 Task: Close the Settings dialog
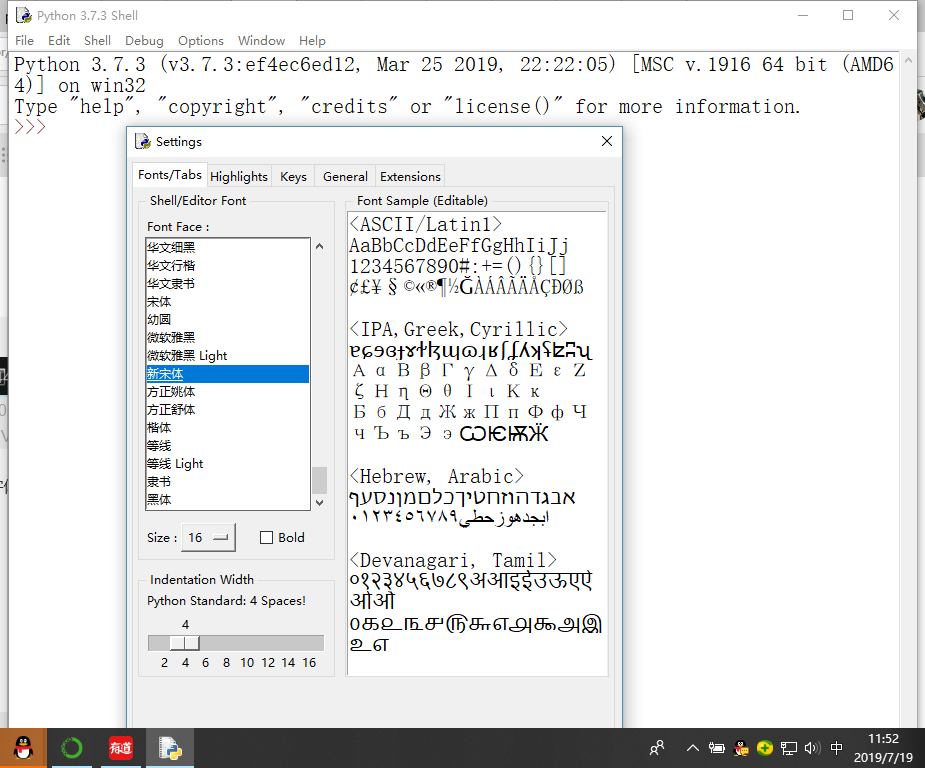(606, 142)
